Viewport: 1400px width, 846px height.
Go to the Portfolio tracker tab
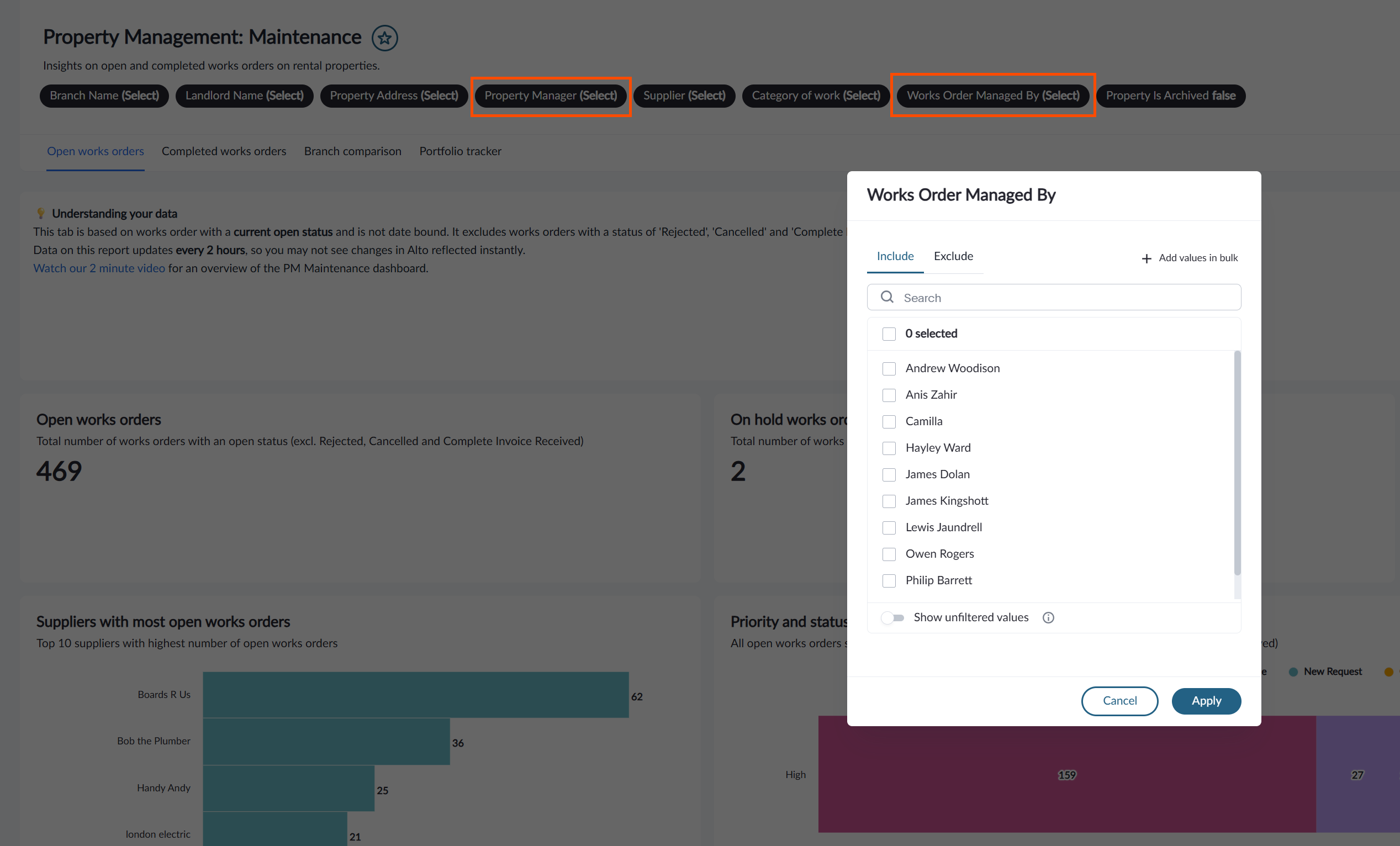coord(460,151)
